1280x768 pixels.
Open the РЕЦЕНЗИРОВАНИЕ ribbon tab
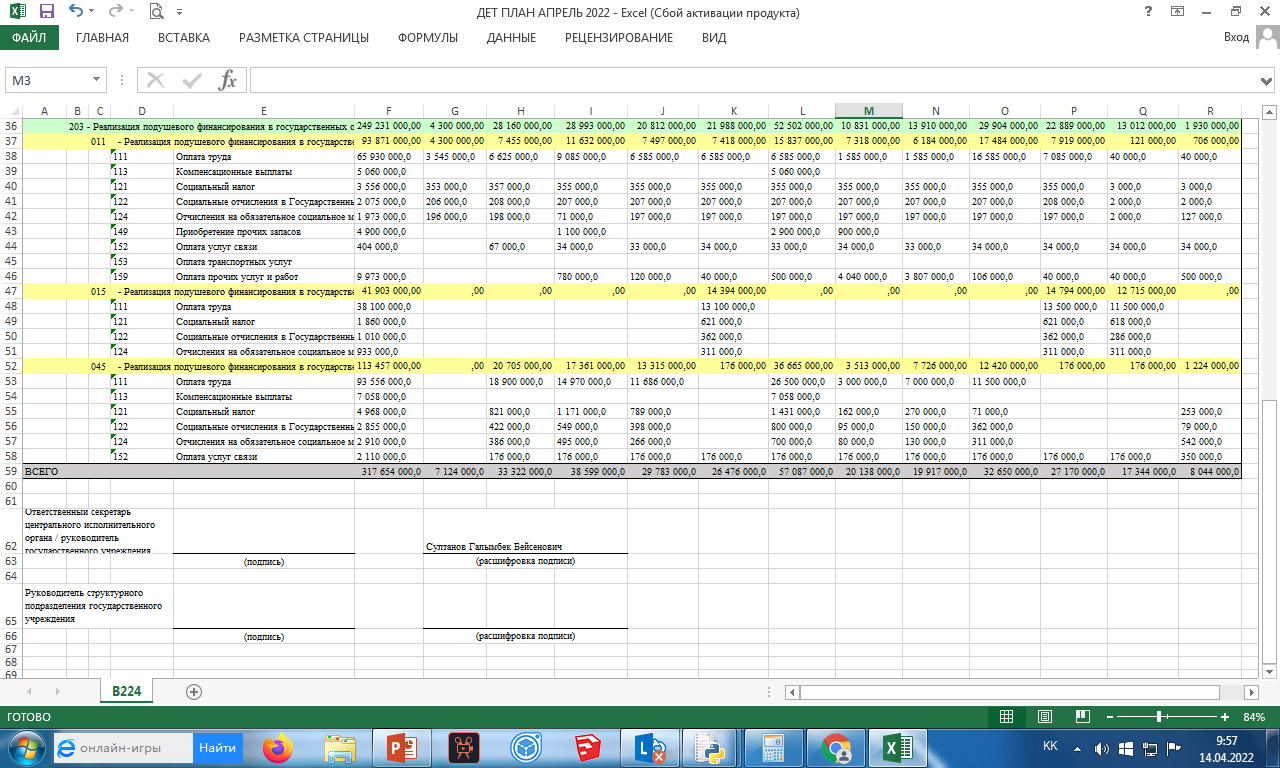pos(619,38)
